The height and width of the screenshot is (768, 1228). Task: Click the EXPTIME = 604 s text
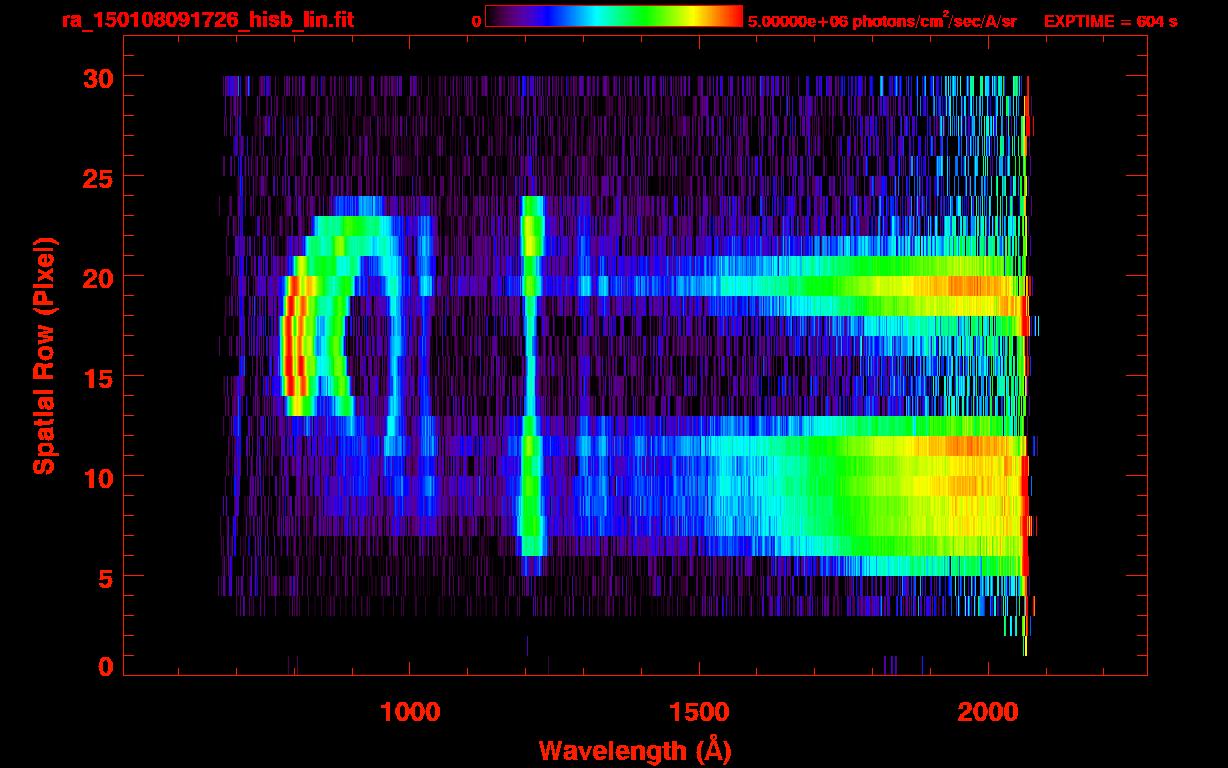point(1110,21)
